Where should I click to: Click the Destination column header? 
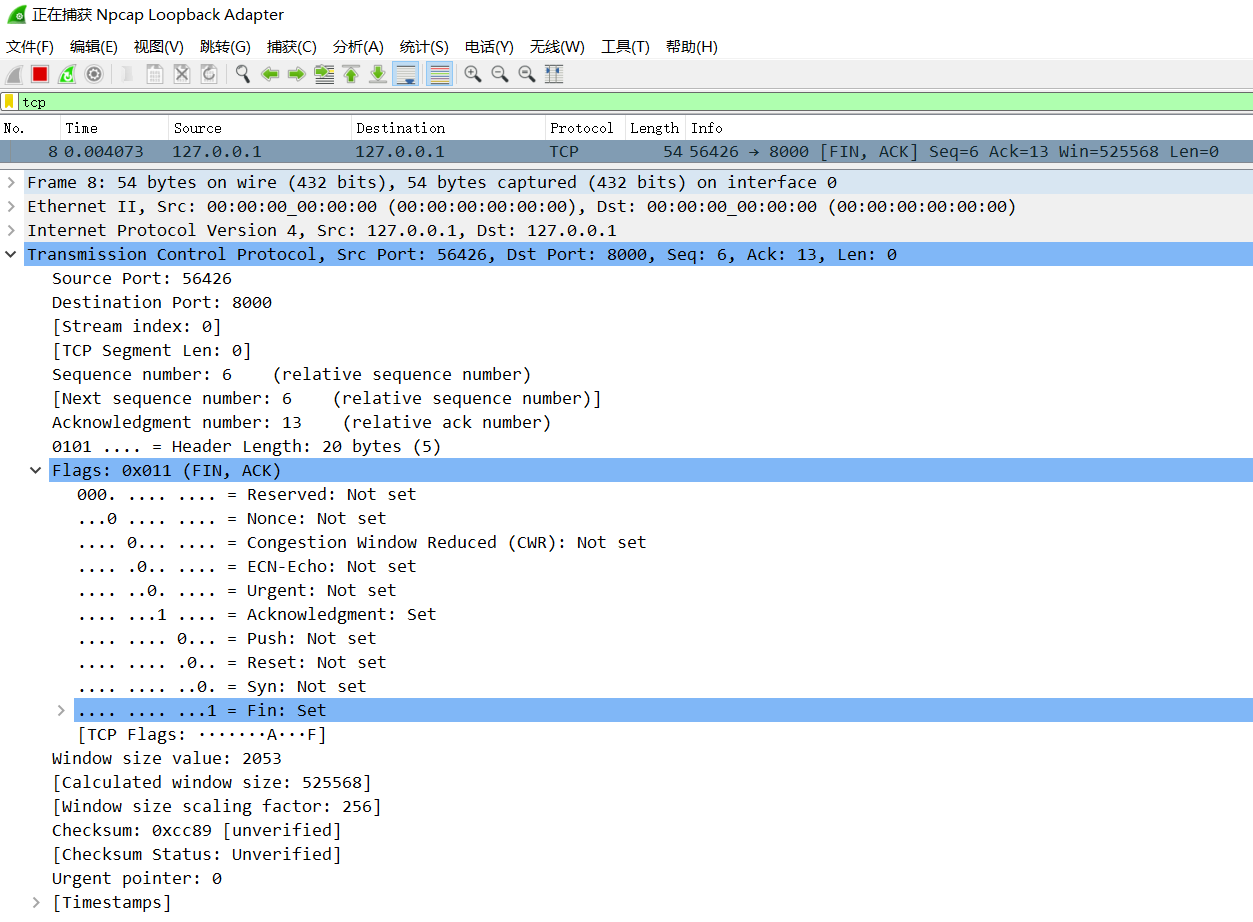[400, 128]
